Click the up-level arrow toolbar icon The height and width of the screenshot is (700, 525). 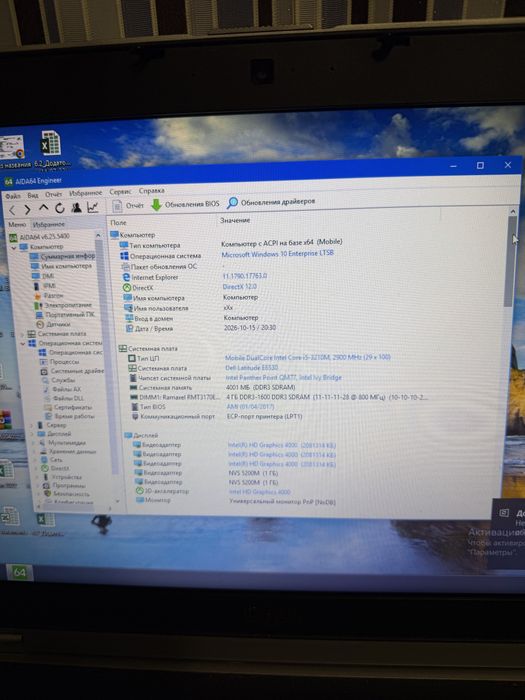pos(43,208)
